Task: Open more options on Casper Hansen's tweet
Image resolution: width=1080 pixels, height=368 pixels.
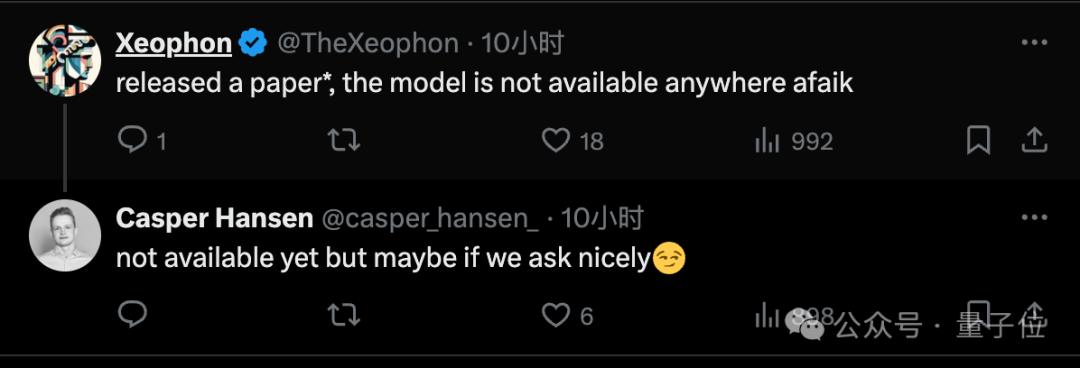Action: (x=1034, y=218)
